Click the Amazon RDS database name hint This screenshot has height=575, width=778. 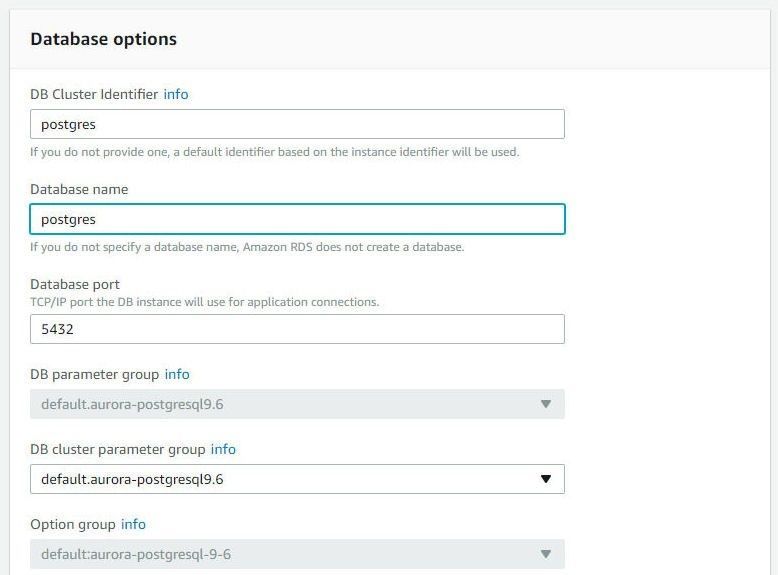click(247, 247)
